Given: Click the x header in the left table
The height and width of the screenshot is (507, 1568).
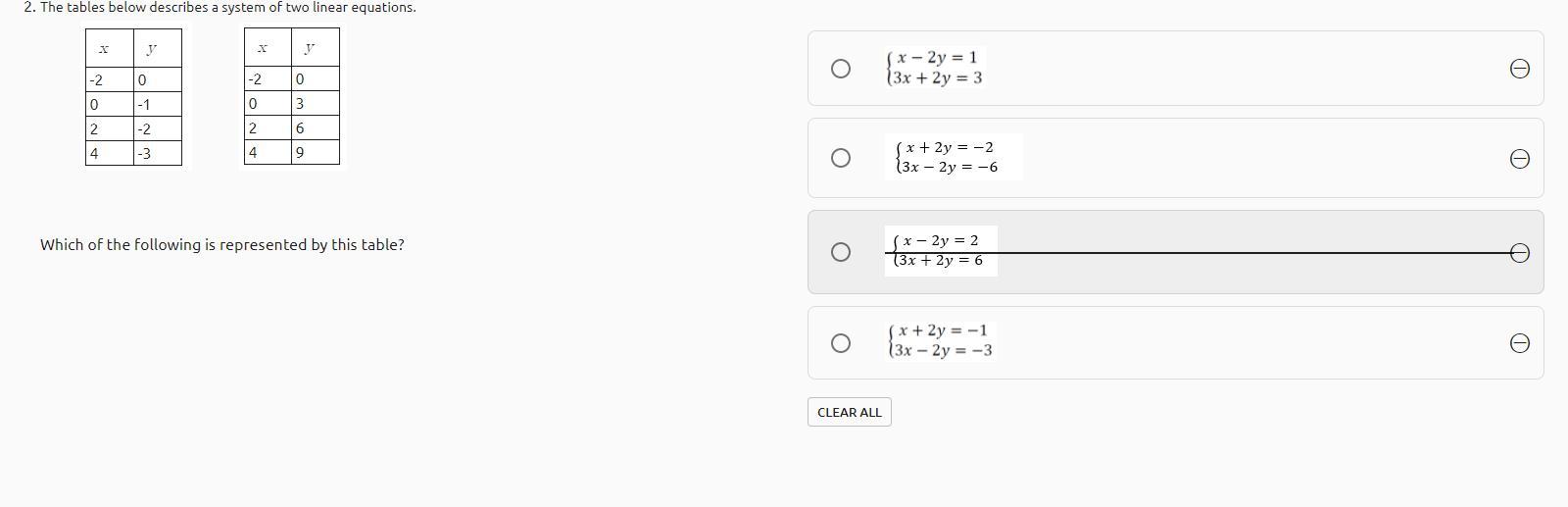Looking at the screenshot, I should (104, 48).
